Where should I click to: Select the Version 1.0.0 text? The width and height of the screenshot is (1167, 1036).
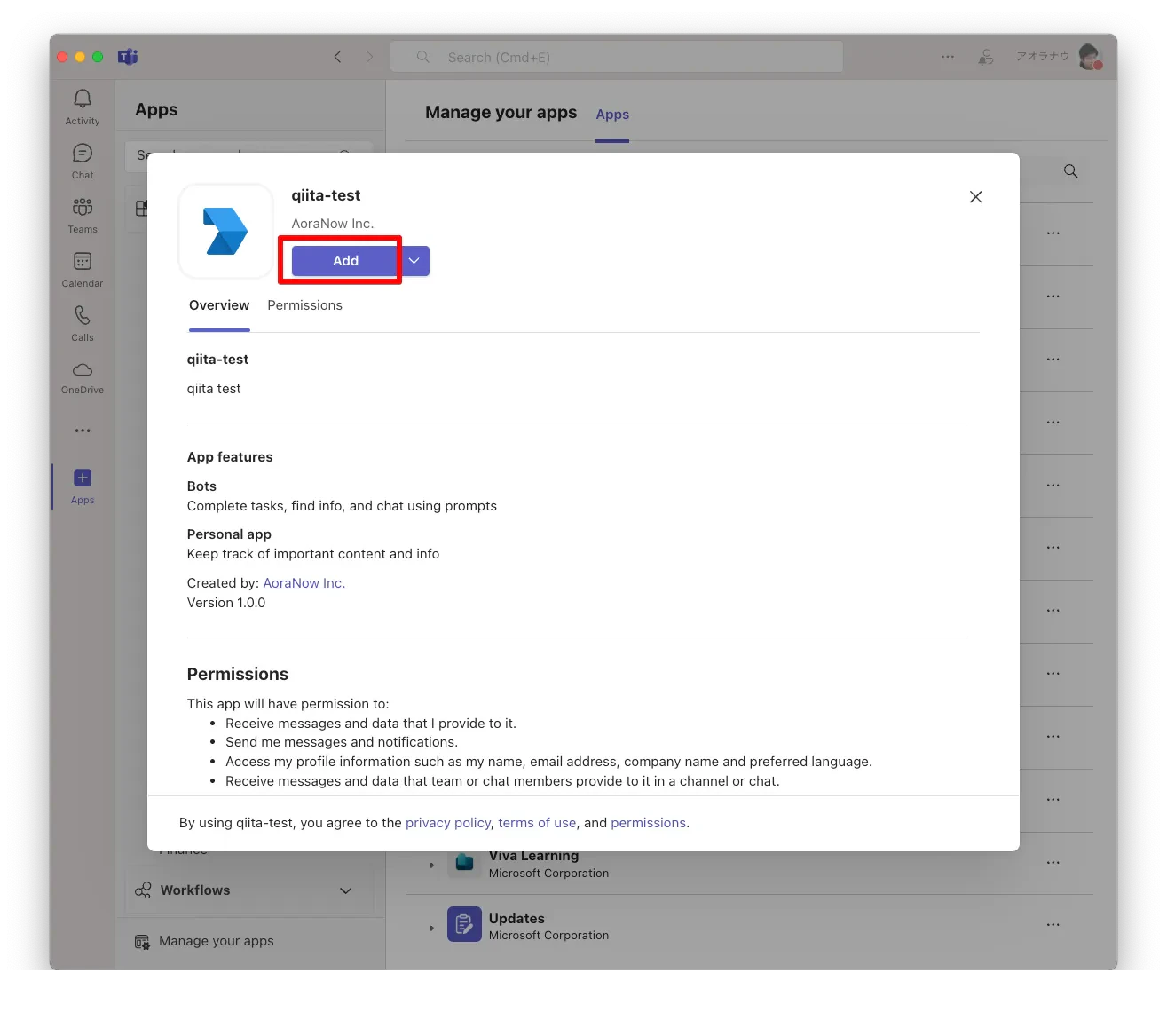226,603
